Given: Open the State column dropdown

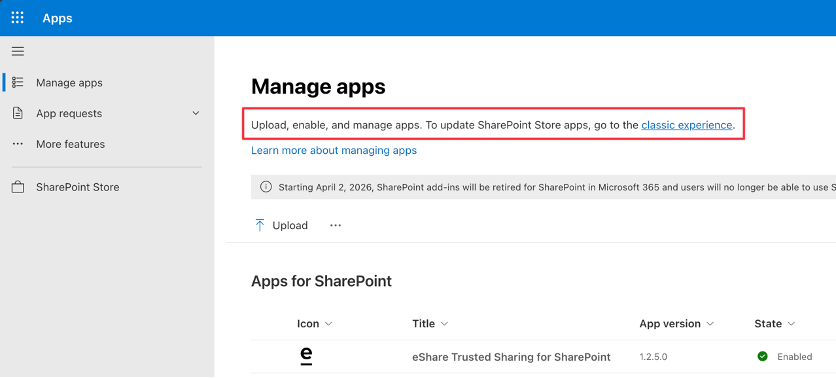Looking at the screenshot, I should (791, 324).
